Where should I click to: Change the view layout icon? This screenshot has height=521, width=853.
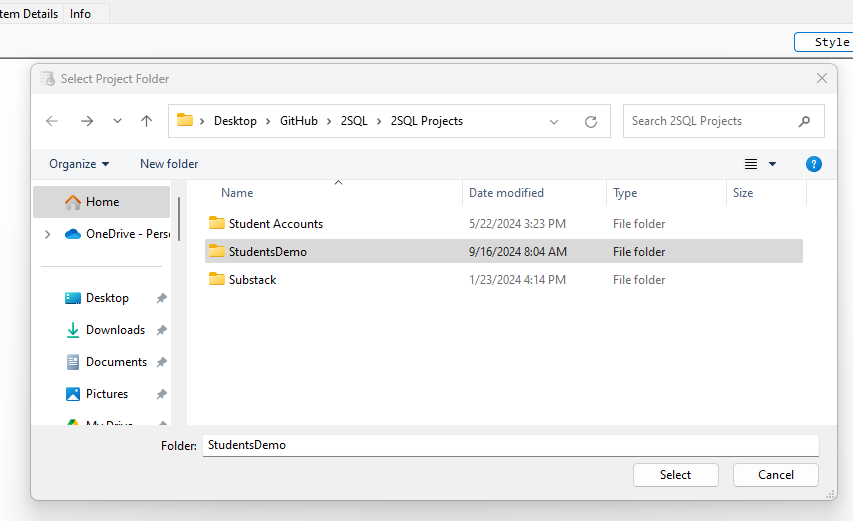(751, 164)
